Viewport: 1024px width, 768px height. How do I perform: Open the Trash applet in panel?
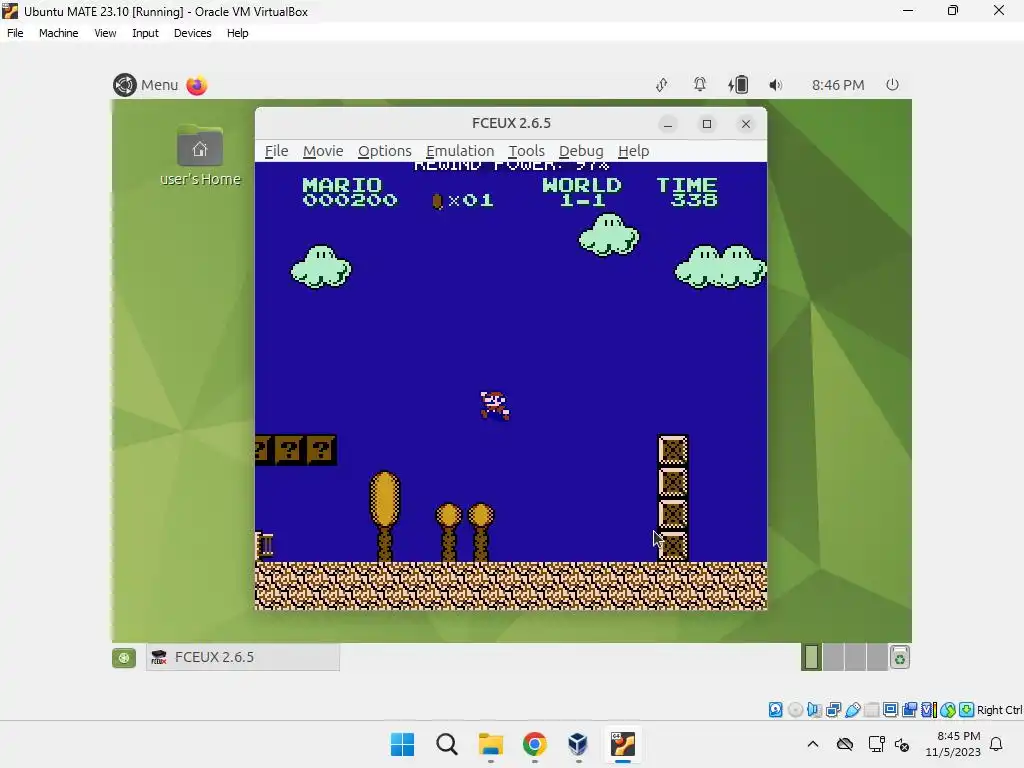click(x=900, y=658)
